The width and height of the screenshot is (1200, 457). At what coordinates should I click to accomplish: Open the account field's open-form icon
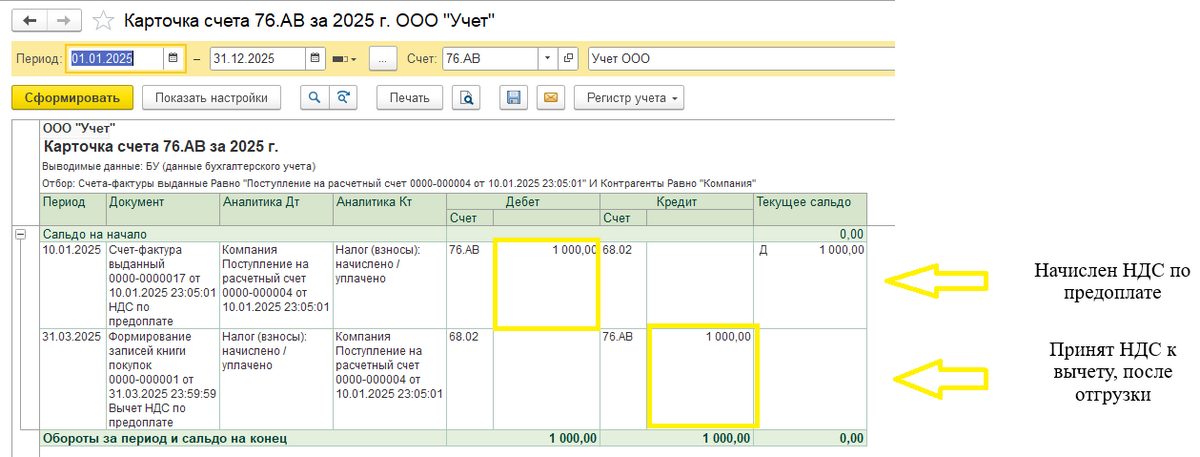click(x=568, y=59)
